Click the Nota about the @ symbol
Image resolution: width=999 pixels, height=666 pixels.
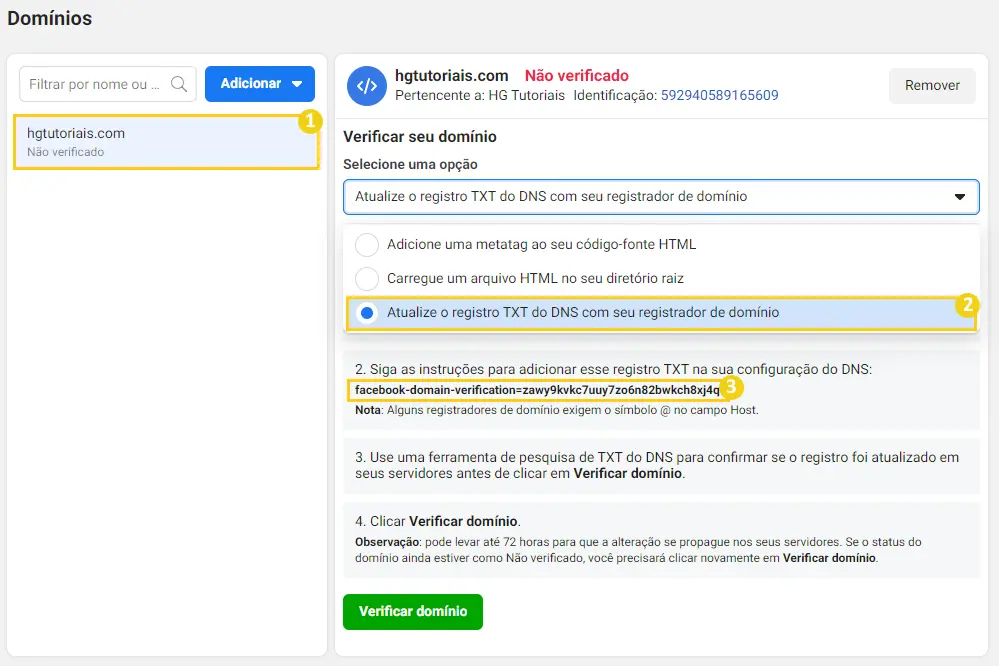[x=557, y=410]
